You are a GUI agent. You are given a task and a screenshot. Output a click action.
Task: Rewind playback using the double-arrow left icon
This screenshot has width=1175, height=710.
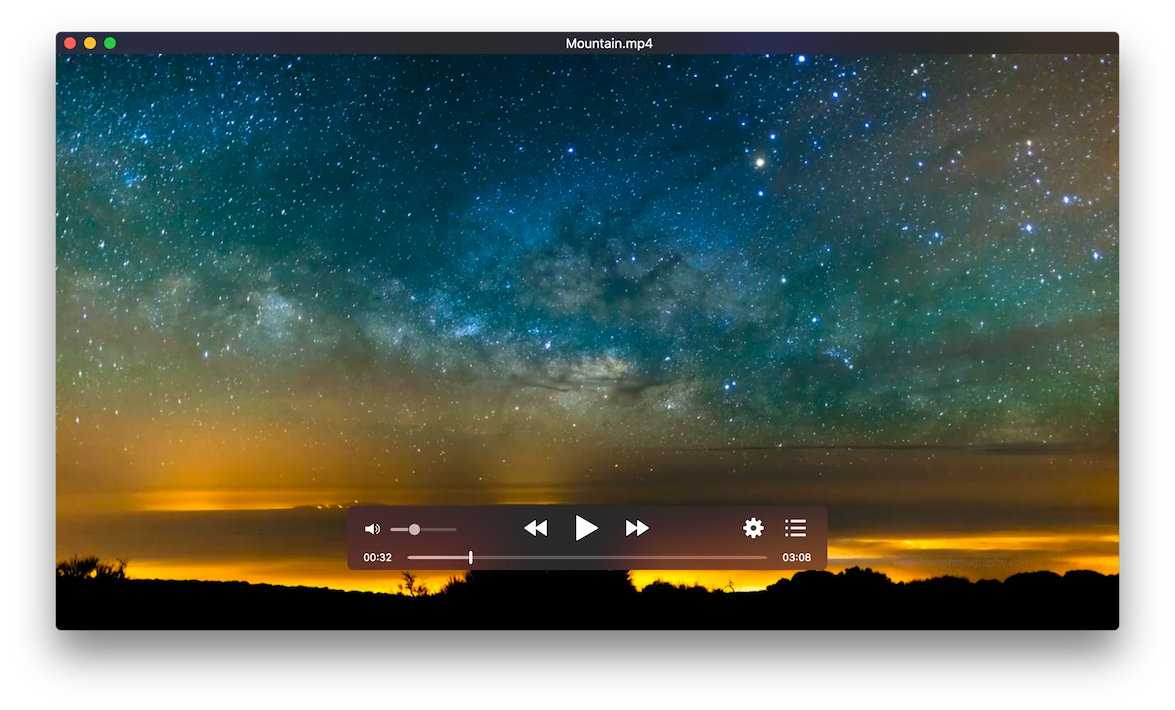(x=536, y=528)
